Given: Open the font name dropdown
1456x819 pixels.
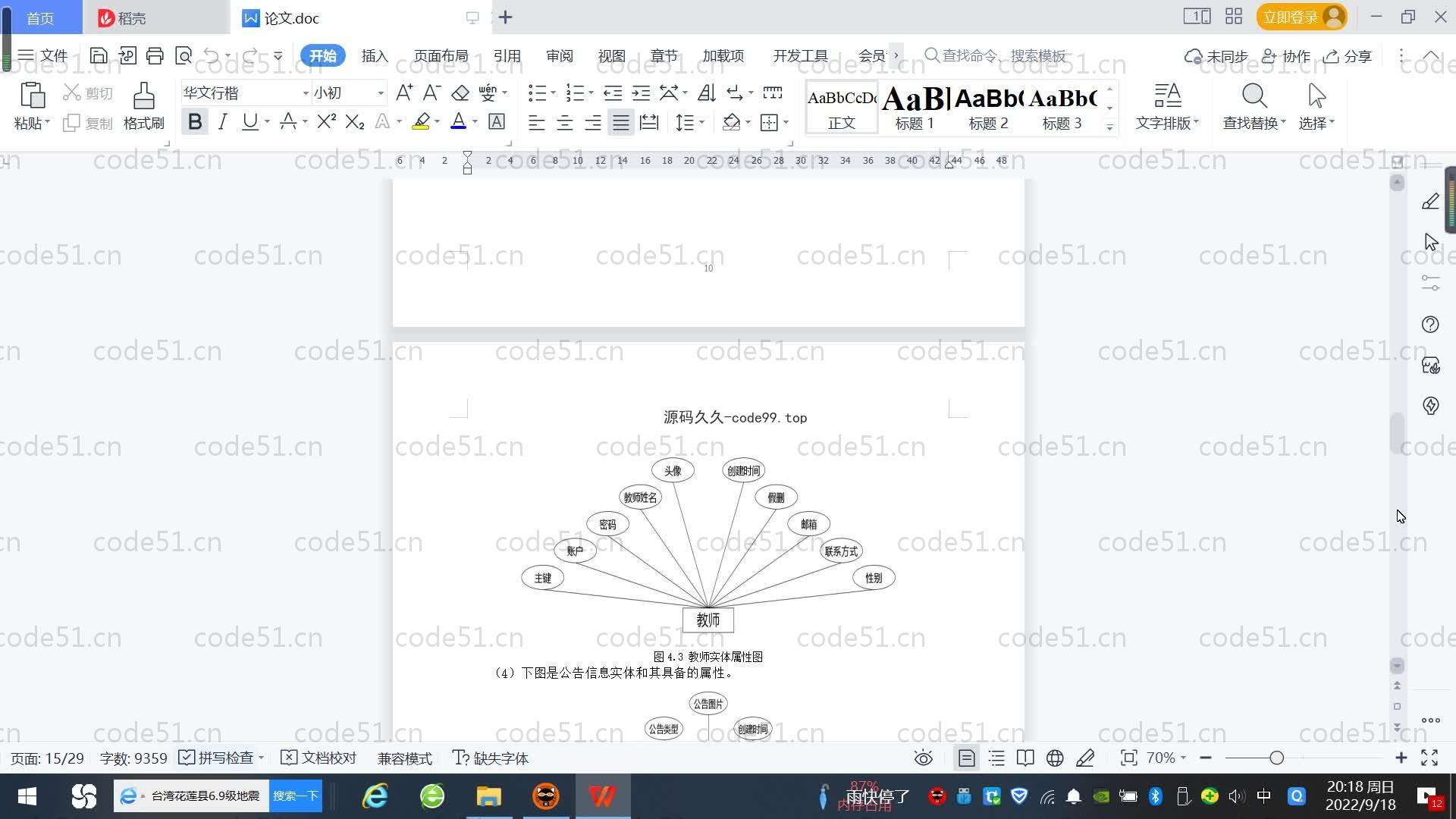Looking at the screenshot, I should coord(306,93).
